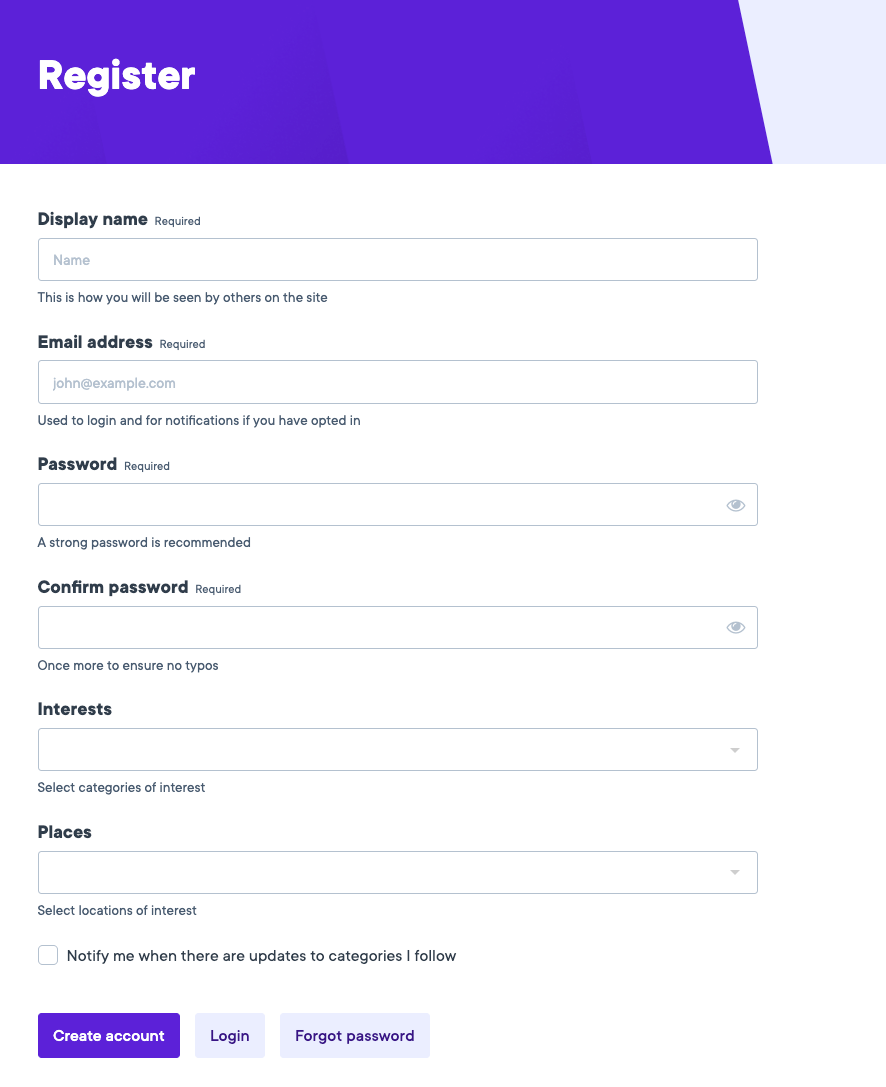Screen dimensions: 886x1087
Task: Select the Confirm password field
Action: click(380, 627)
